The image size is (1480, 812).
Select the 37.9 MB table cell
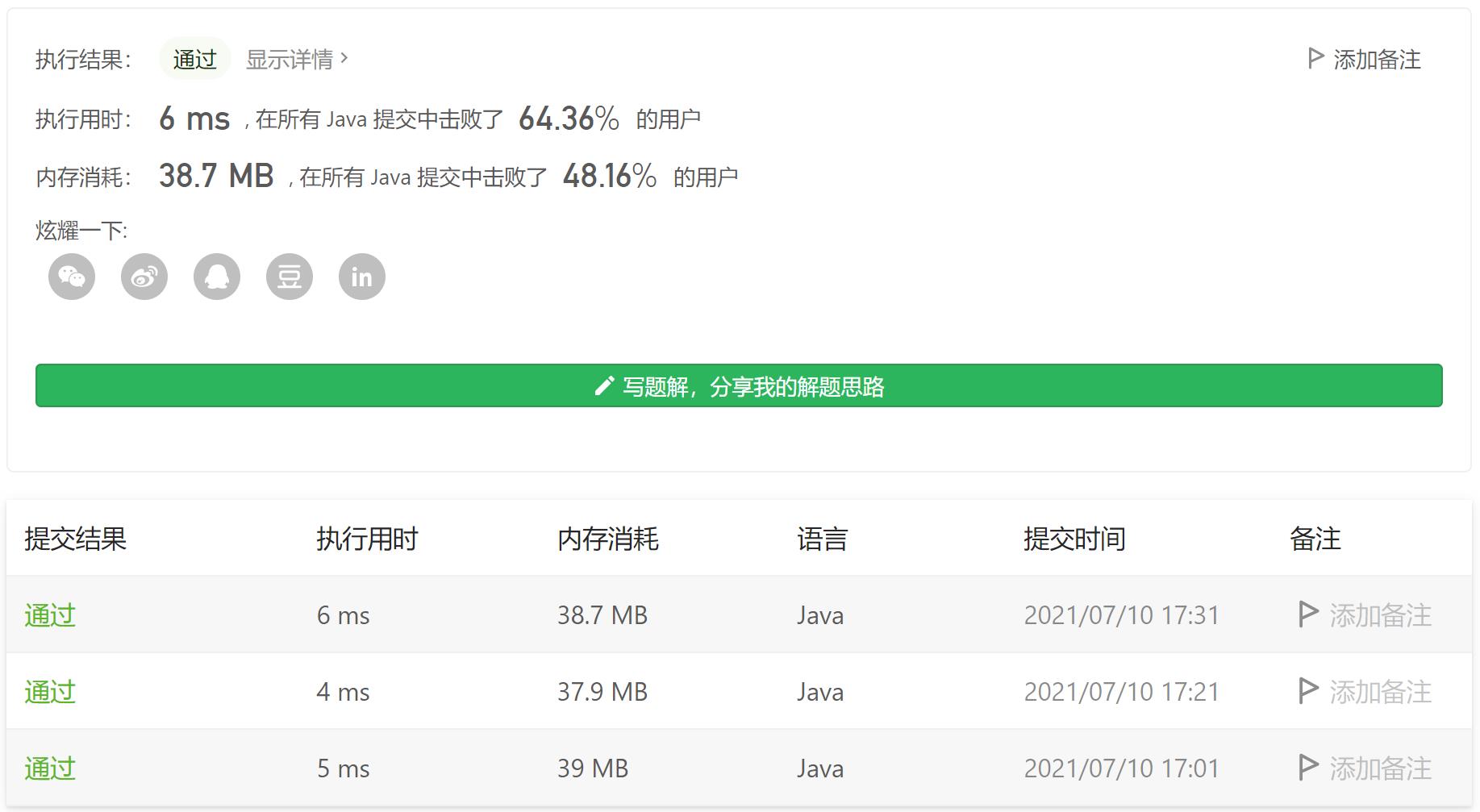[602, 692]
